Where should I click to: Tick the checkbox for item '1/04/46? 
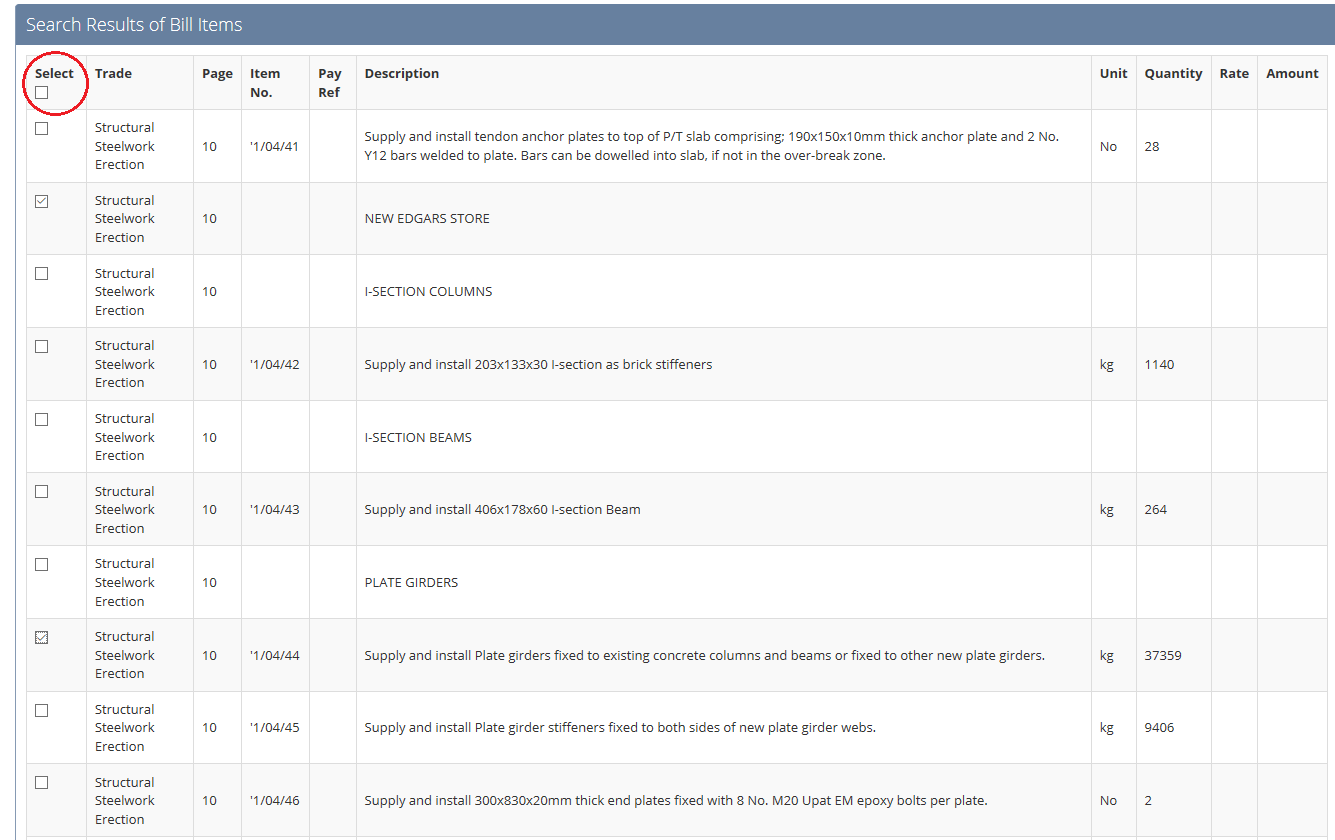(41, 782)
